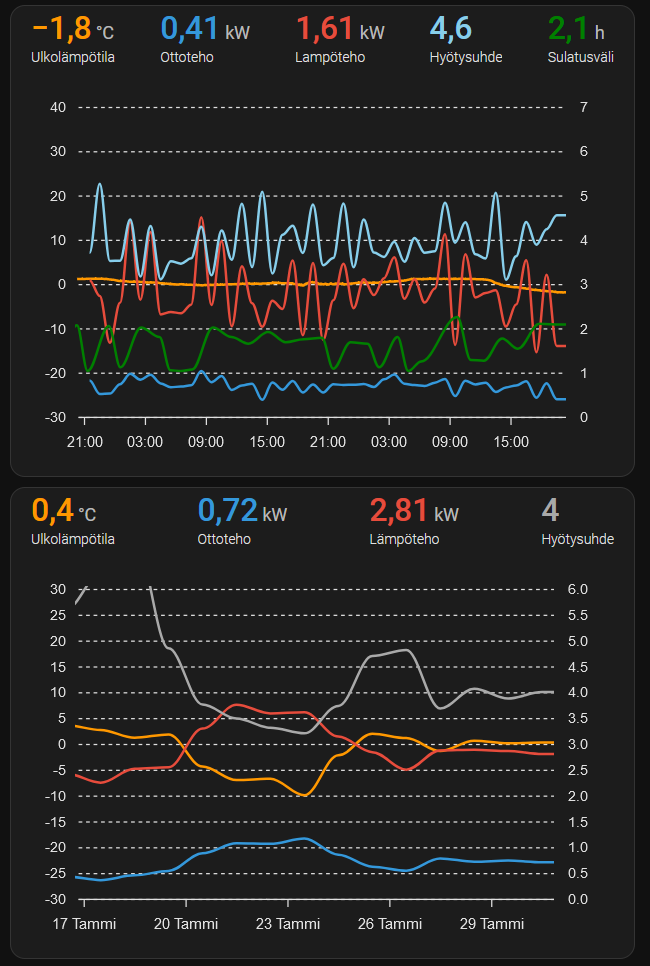Click the 17 Tammi date label

(x=84, y=923)
